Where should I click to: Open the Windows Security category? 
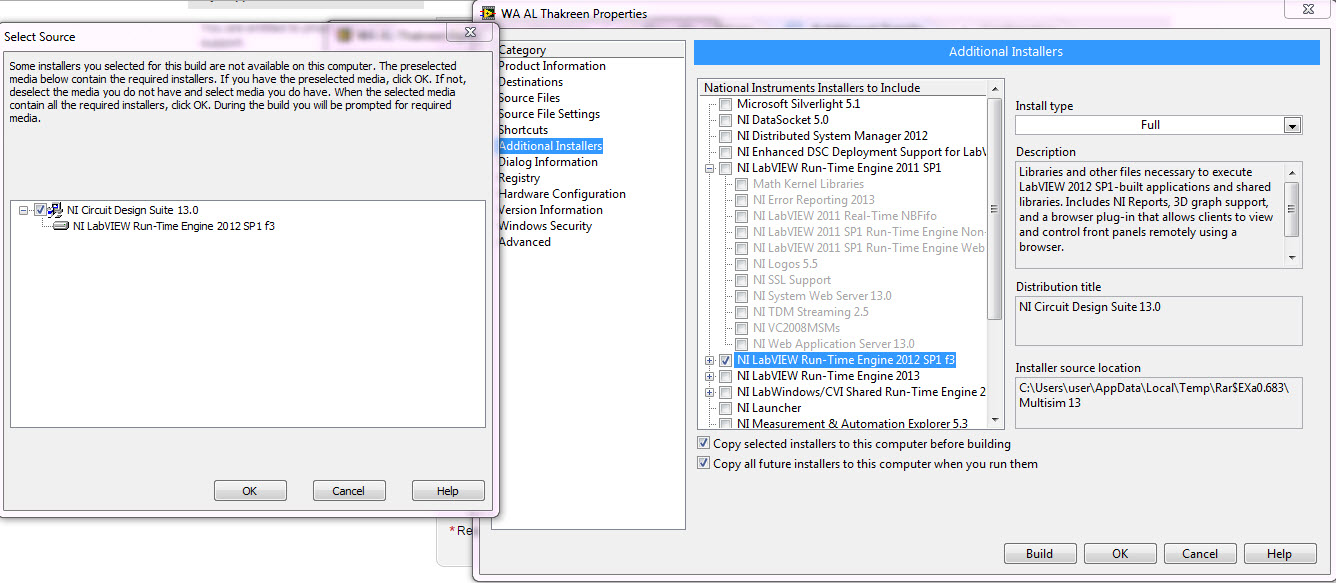pyautogui.click(x=545, y=226)
